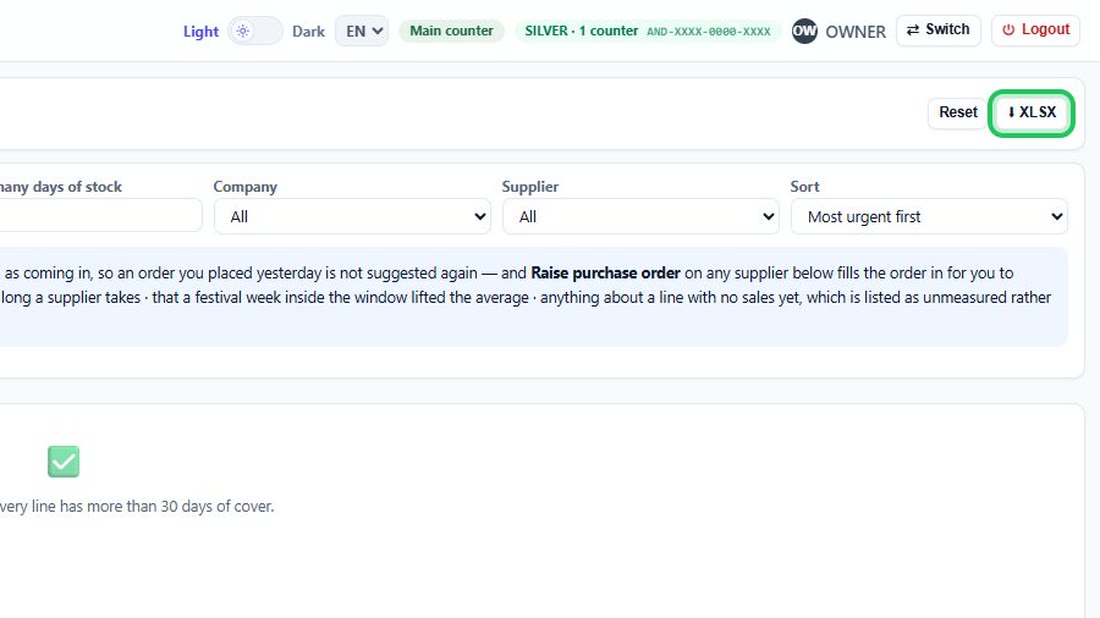The image size is (1100, 618).
Task: Click the days of stock input field
Action: pos(100,215)
